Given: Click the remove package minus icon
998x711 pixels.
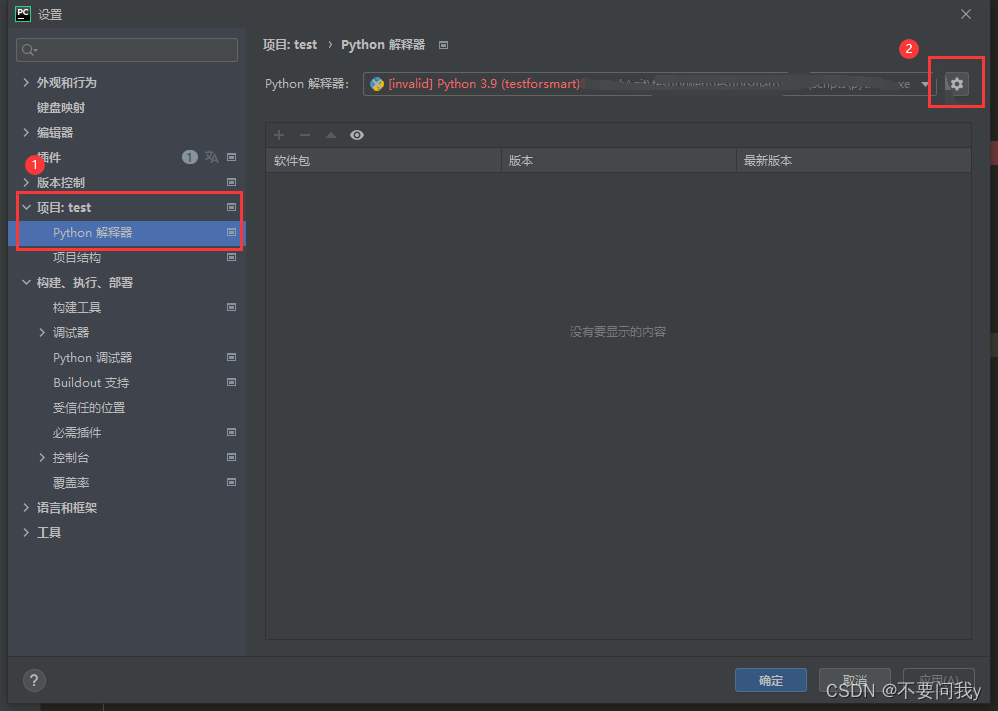Looking at the screenshot, I should coord(305,135).
